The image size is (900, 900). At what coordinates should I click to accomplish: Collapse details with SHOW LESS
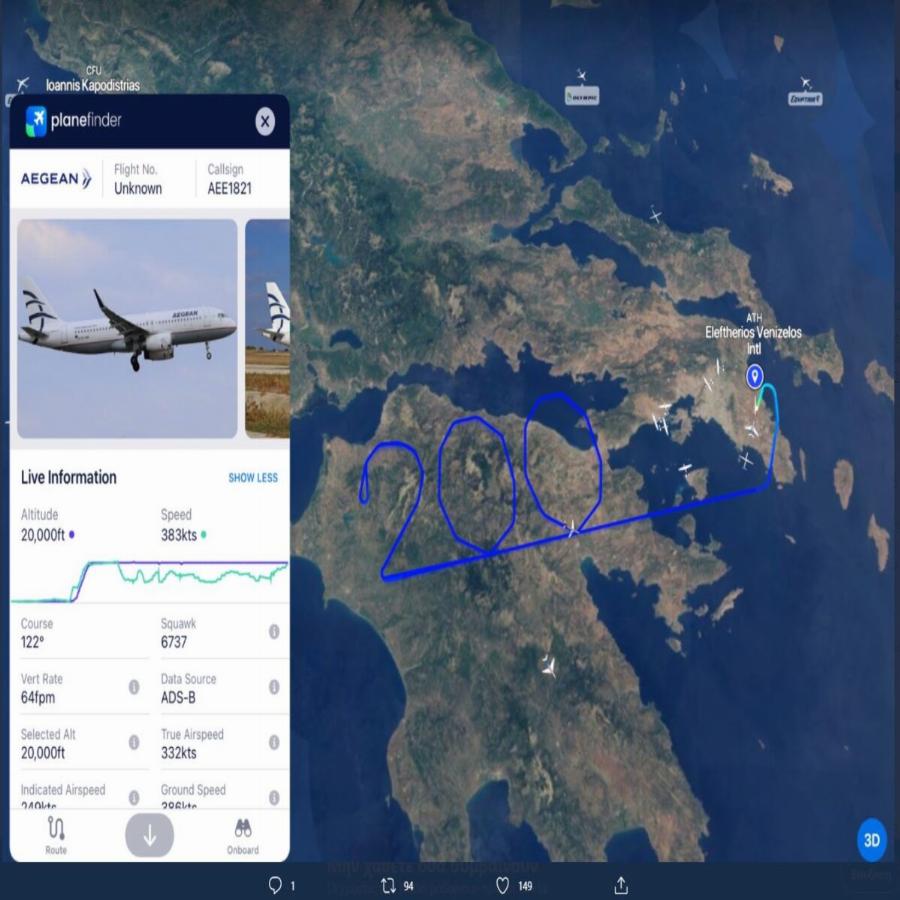tap(253, 478)
